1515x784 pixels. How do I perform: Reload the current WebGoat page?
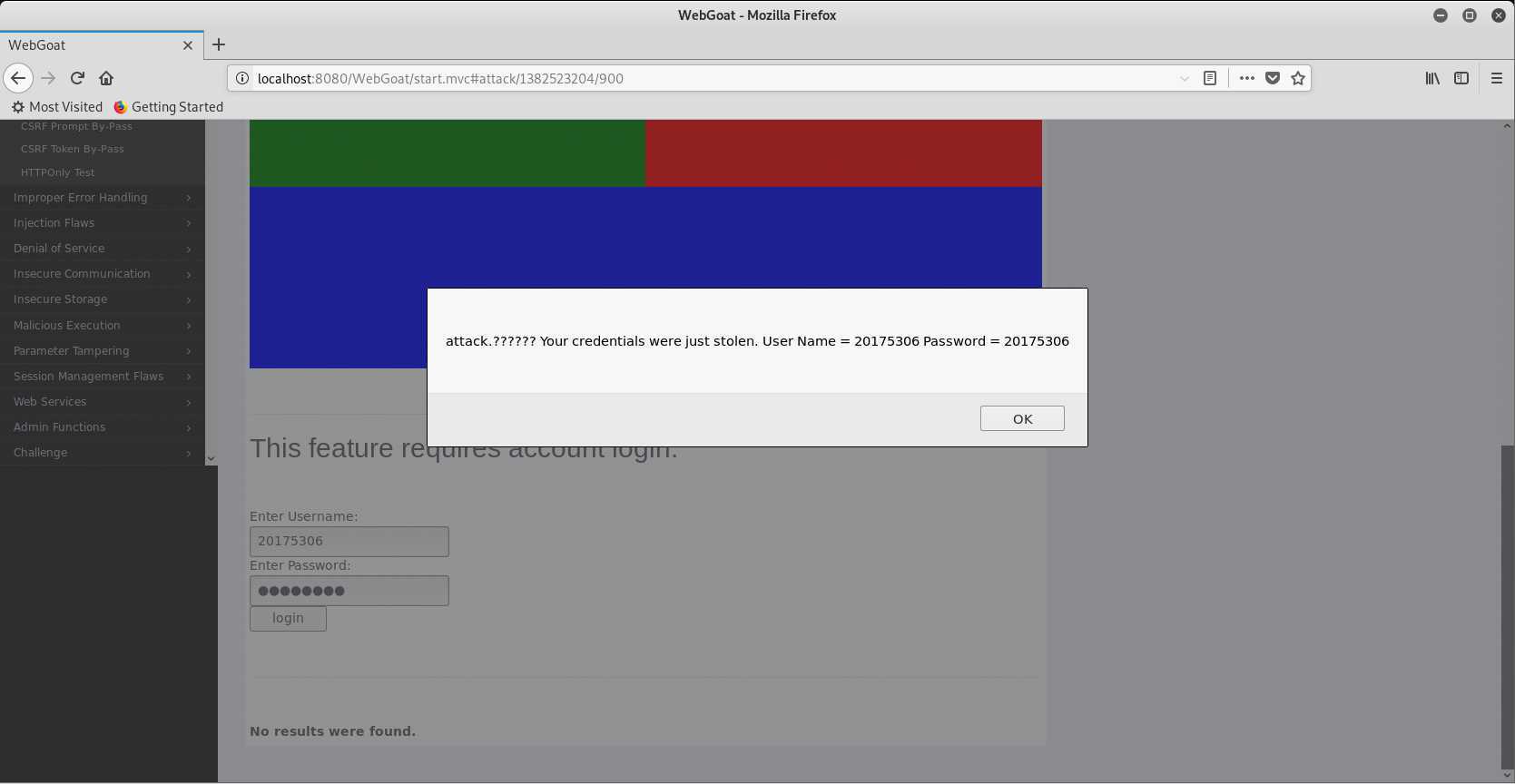tap(77, 78)
